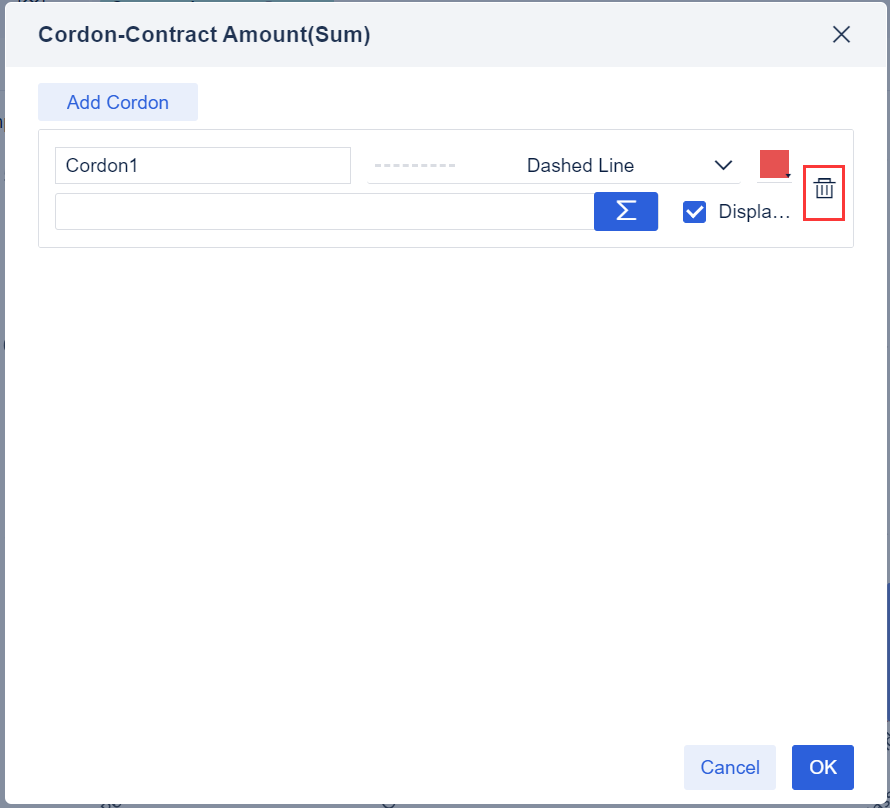
Task: Click the Cordon-Contract Amount(Sum) title
Action: [204, 35]
